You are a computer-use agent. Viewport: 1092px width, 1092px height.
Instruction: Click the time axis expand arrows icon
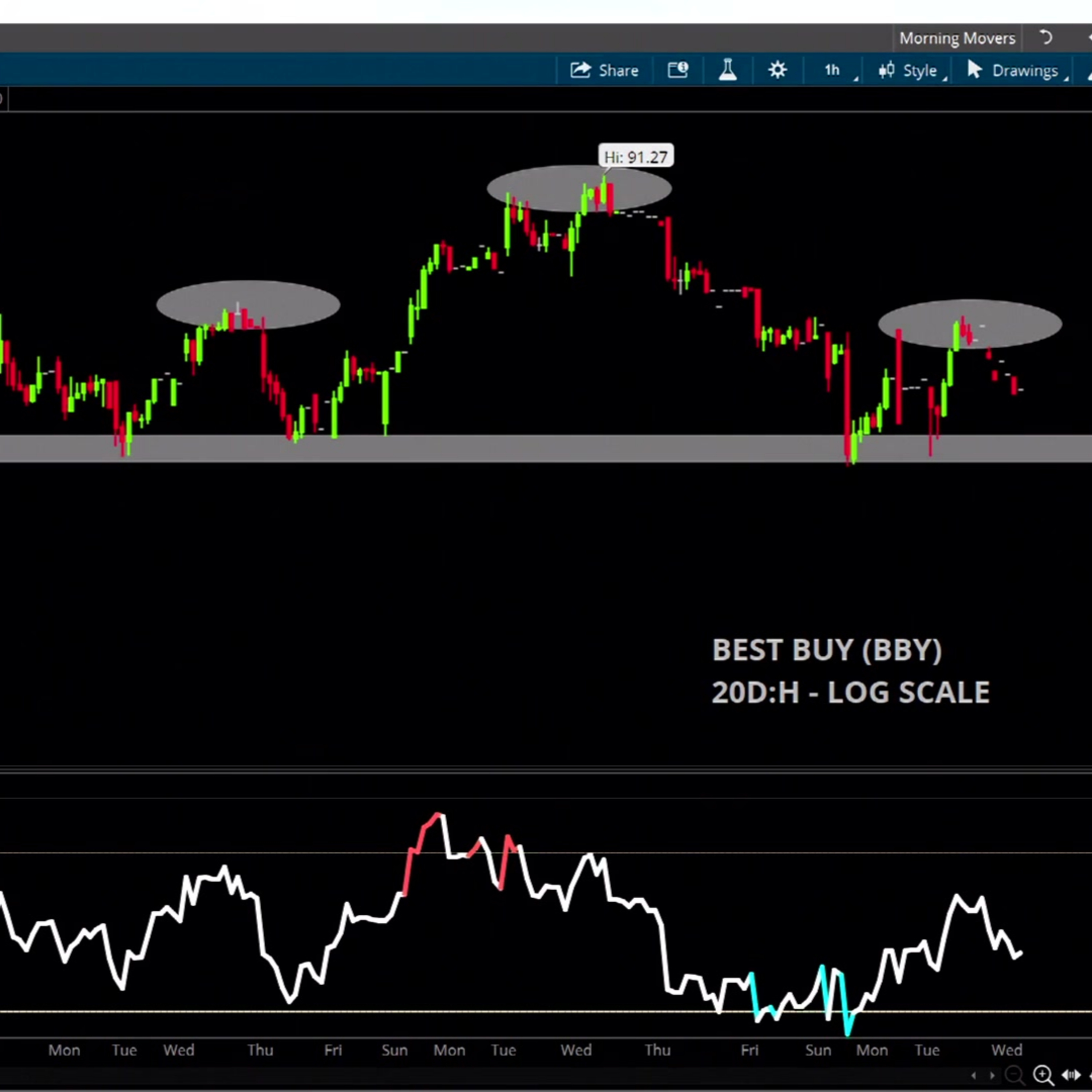[1071, 1075]
